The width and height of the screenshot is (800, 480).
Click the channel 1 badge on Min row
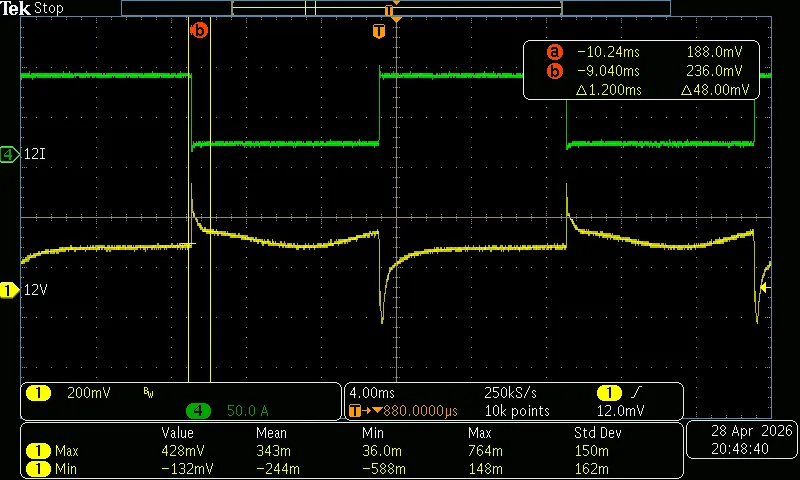(x=38, y=468)
